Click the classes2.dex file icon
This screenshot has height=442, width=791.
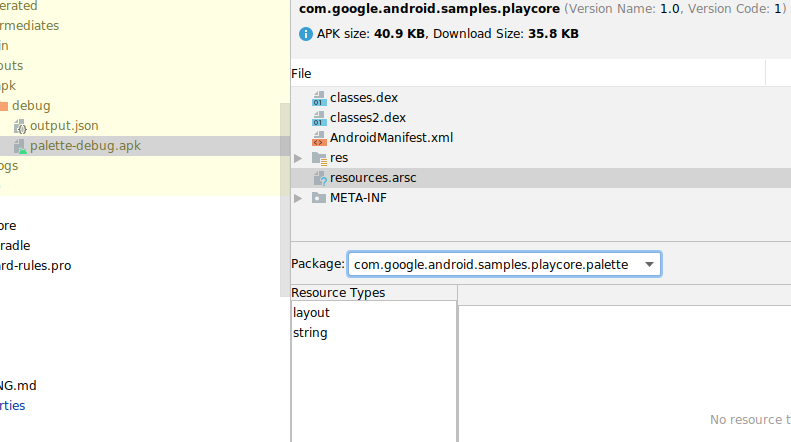coord(319,118)
